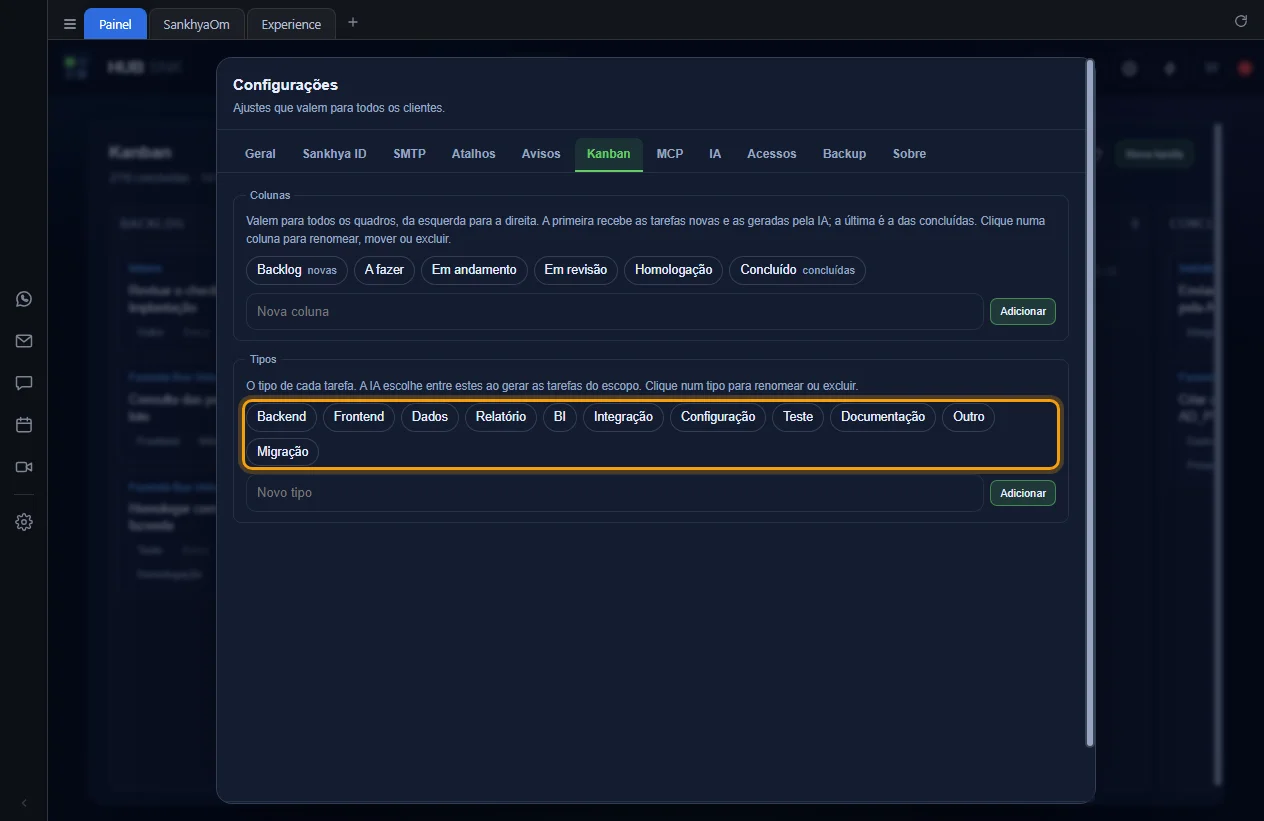Click the Backend type chip

pyautogui.click(x=281, y=417)
